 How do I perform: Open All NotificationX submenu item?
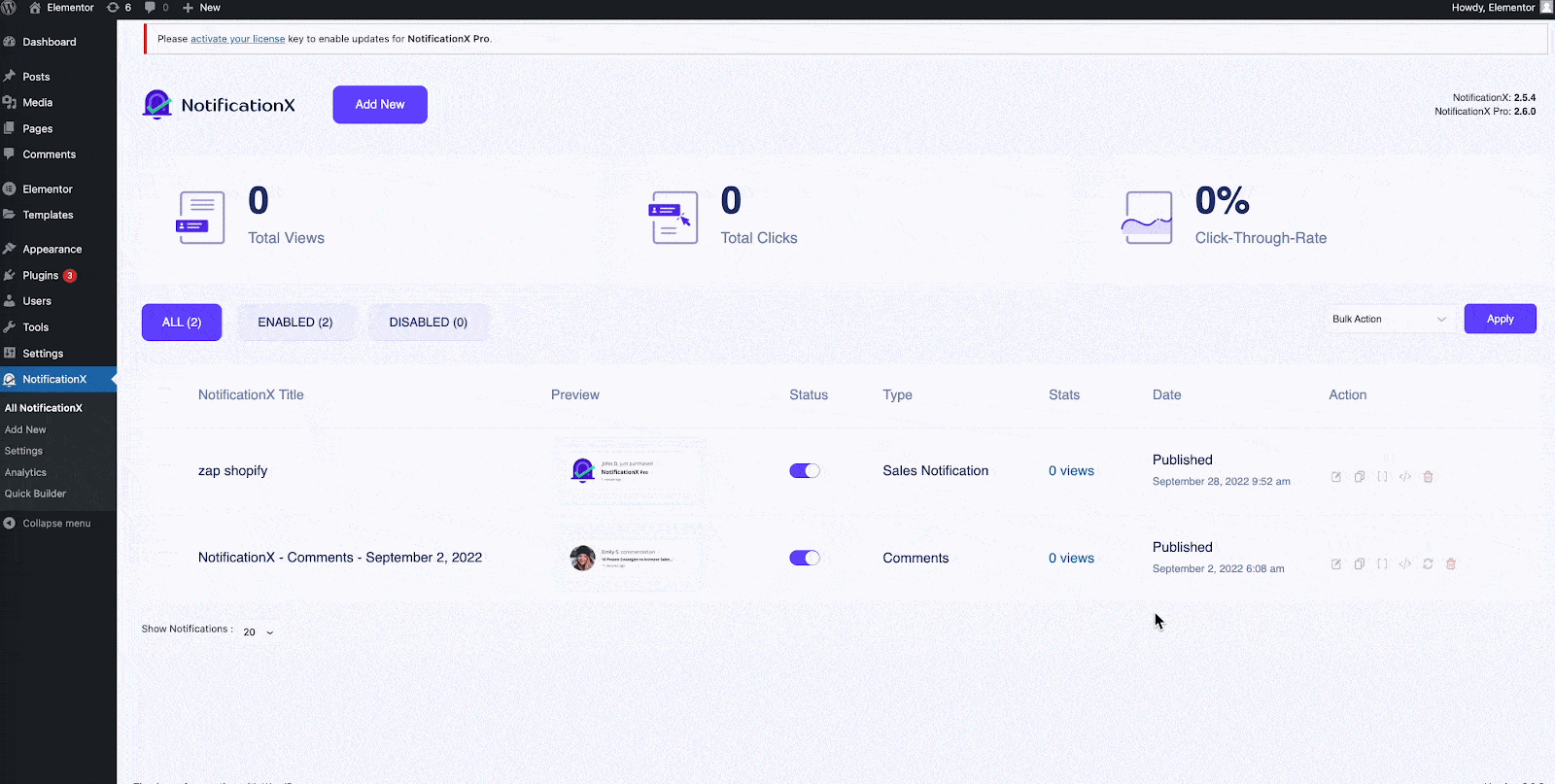pos(44,408)
